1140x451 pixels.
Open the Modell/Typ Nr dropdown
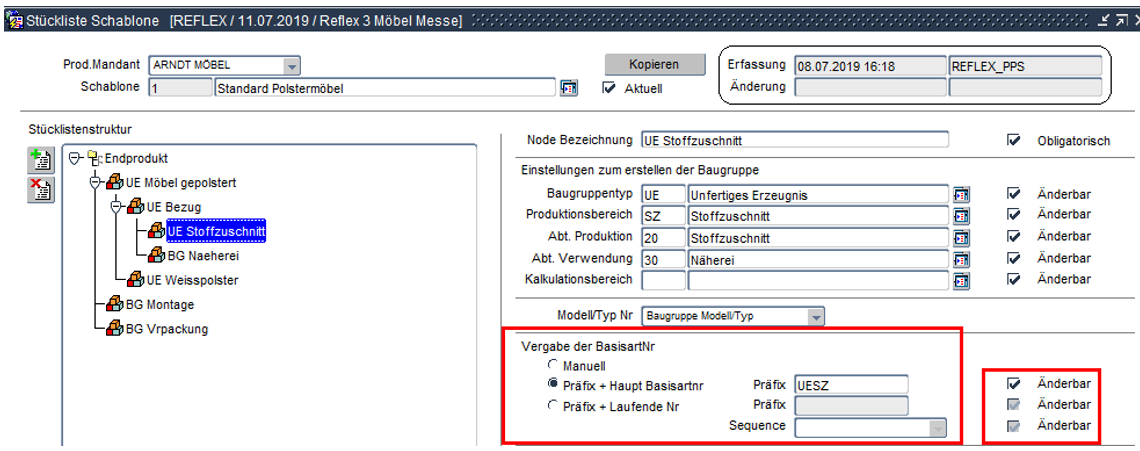coord(816,317)
